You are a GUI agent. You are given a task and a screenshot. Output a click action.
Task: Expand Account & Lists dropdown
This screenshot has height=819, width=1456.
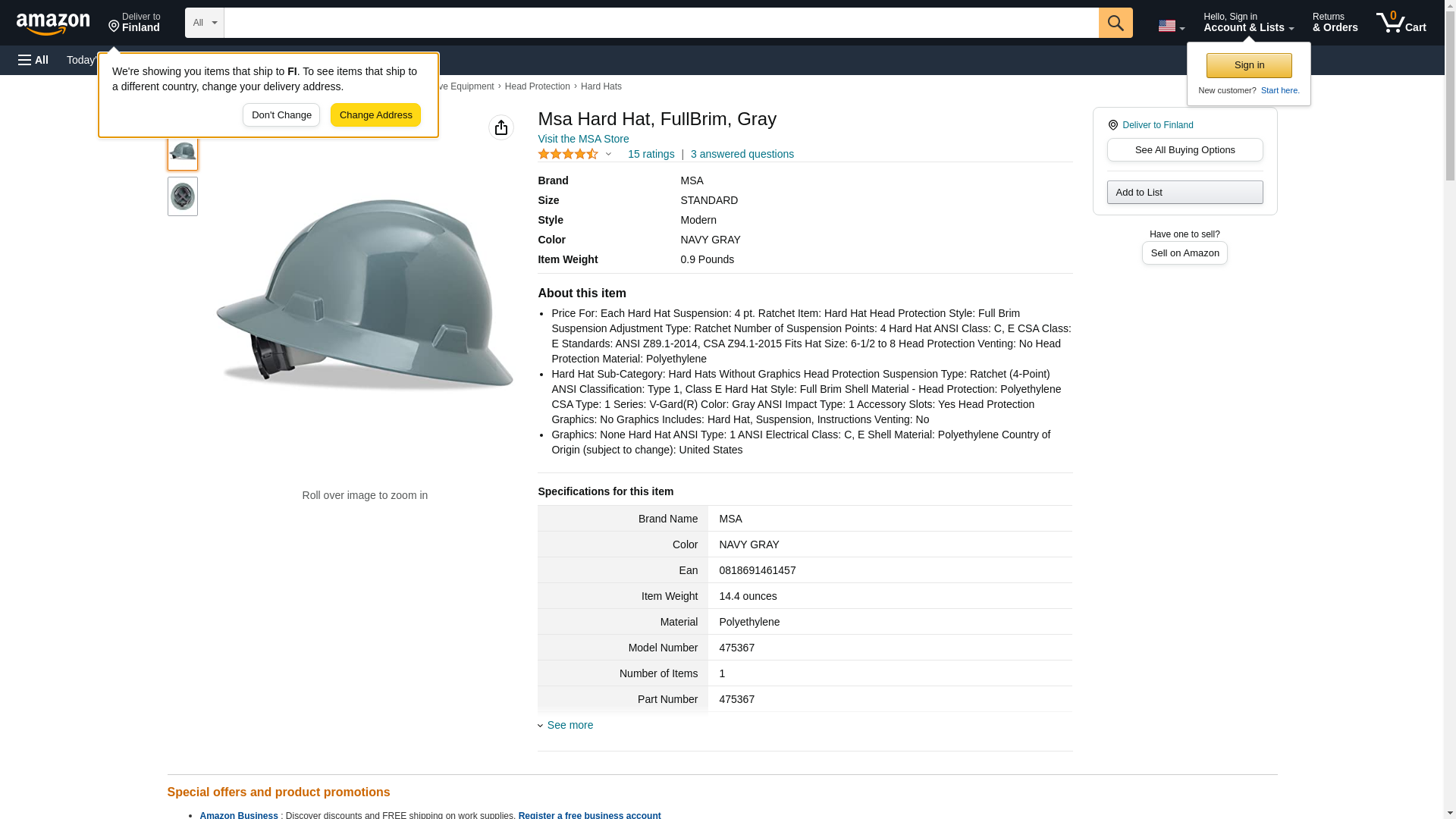[1247, 23]
